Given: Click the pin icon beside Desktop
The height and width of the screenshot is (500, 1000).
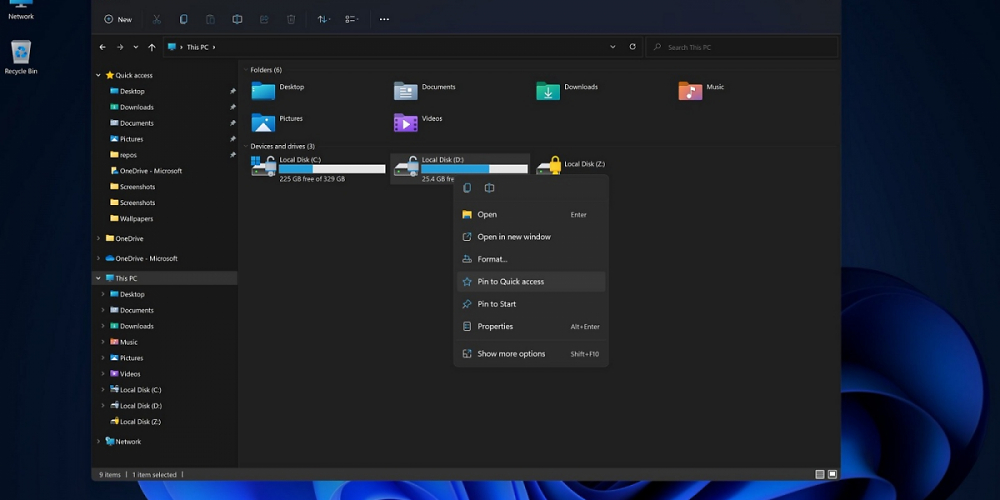Looking at the screenshot, I should 232,91.
